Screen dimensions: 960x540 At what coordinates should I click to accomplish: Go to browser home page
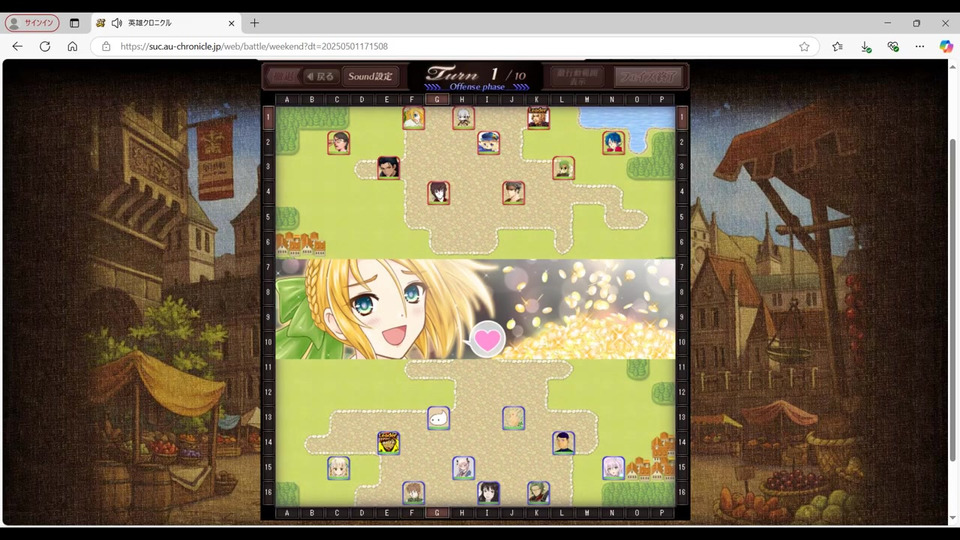point(72,47)
